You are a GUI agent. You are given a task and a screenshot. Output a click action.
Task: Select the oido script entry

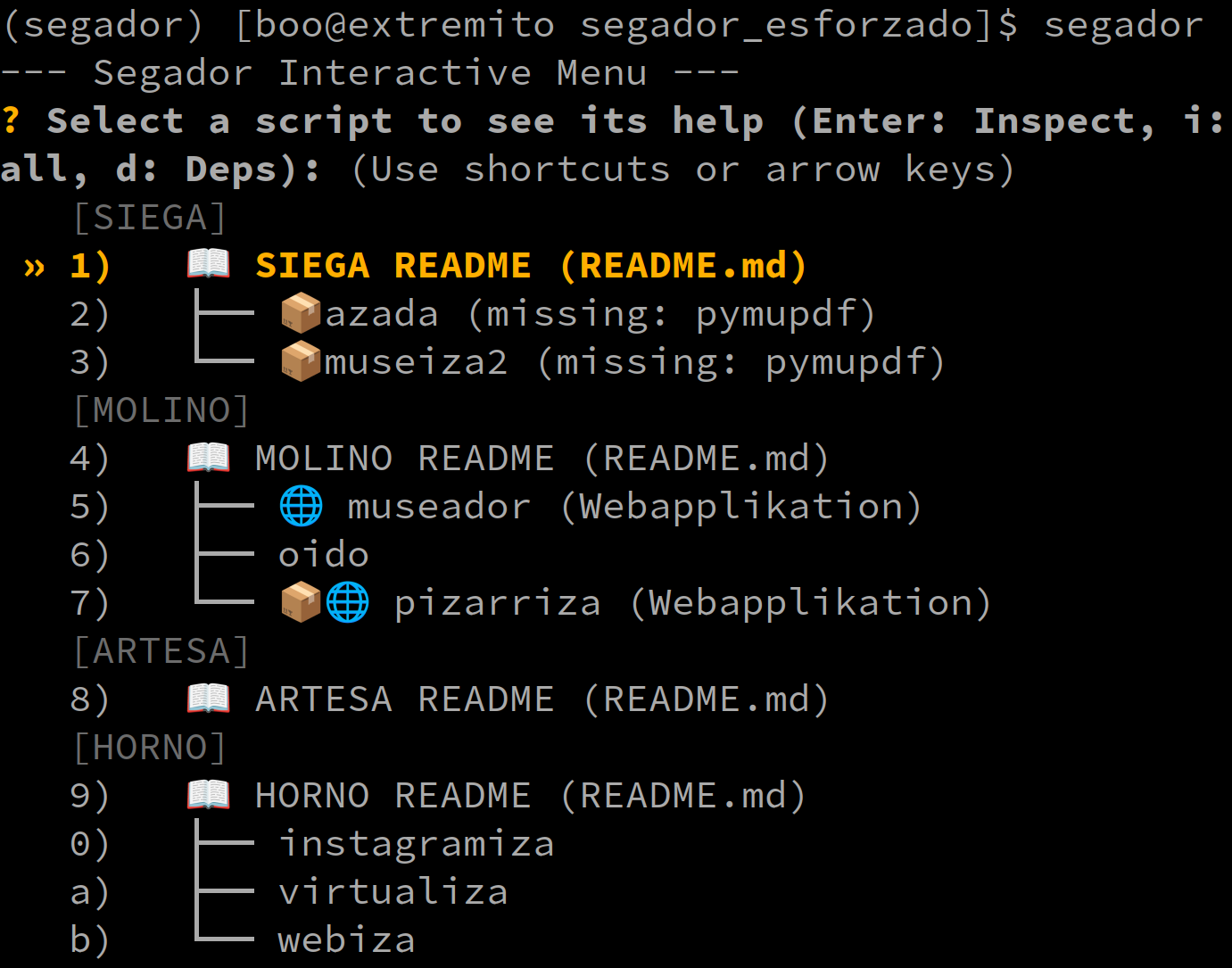pyautogui.click(x=323, y=555)
